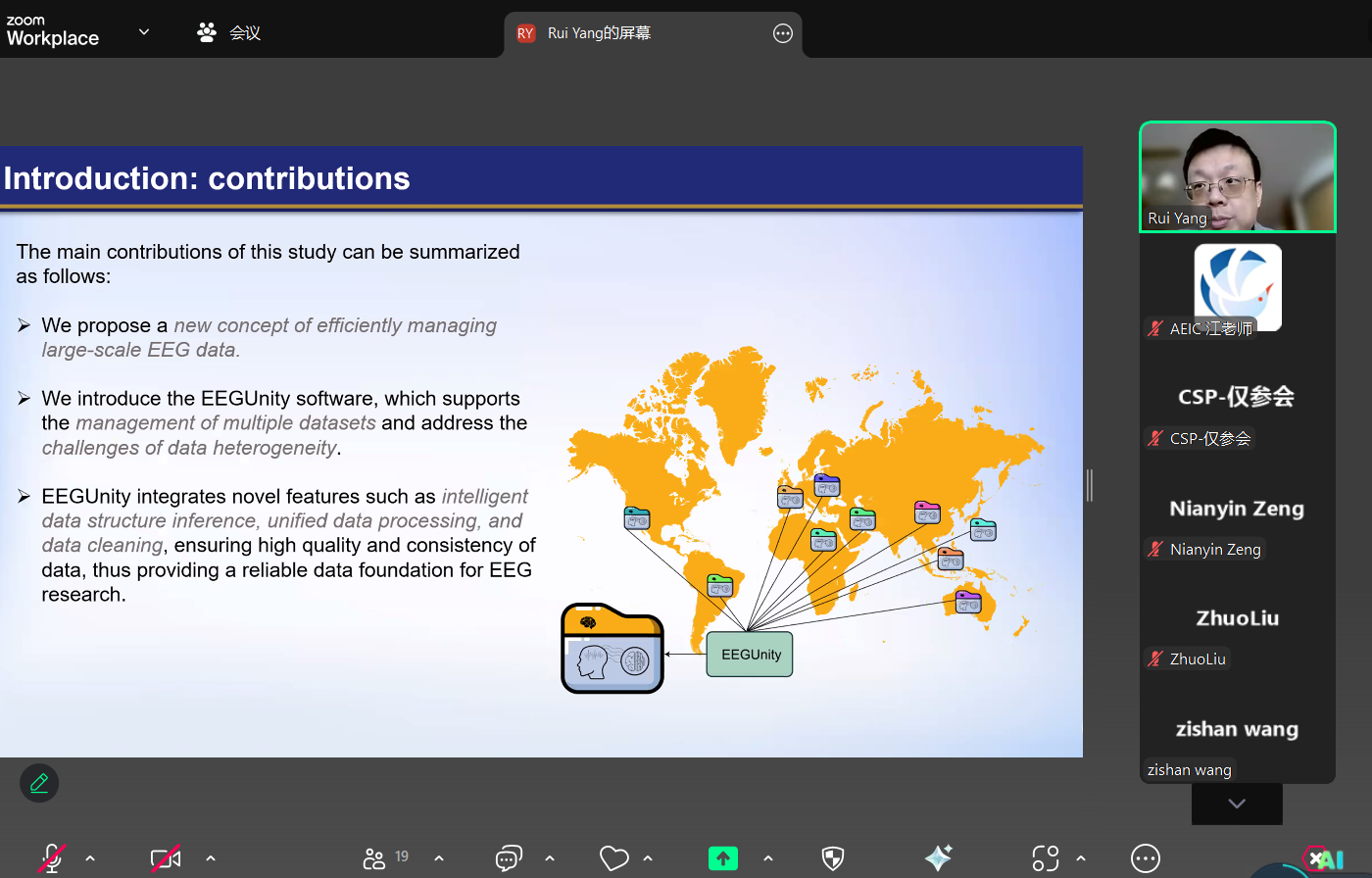This screenshot has width=1372, height=878.
Task: Open options ellipsis on shared screen tab
Action: (783, 33)
